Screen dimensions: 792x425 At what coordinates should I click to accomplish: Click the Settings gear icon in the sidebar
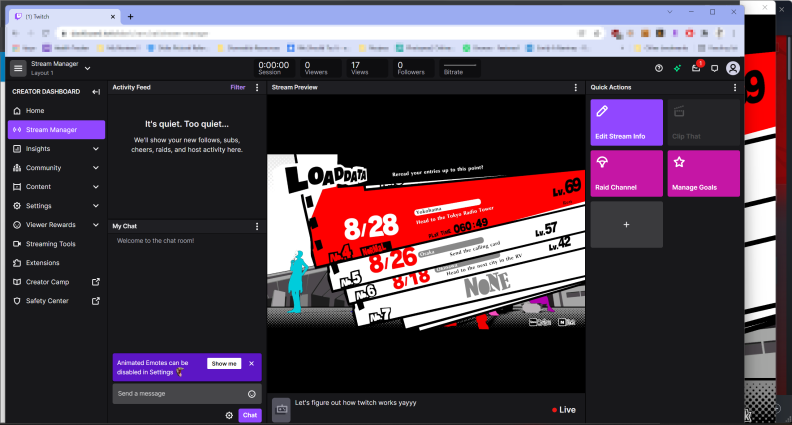(17, 206)
